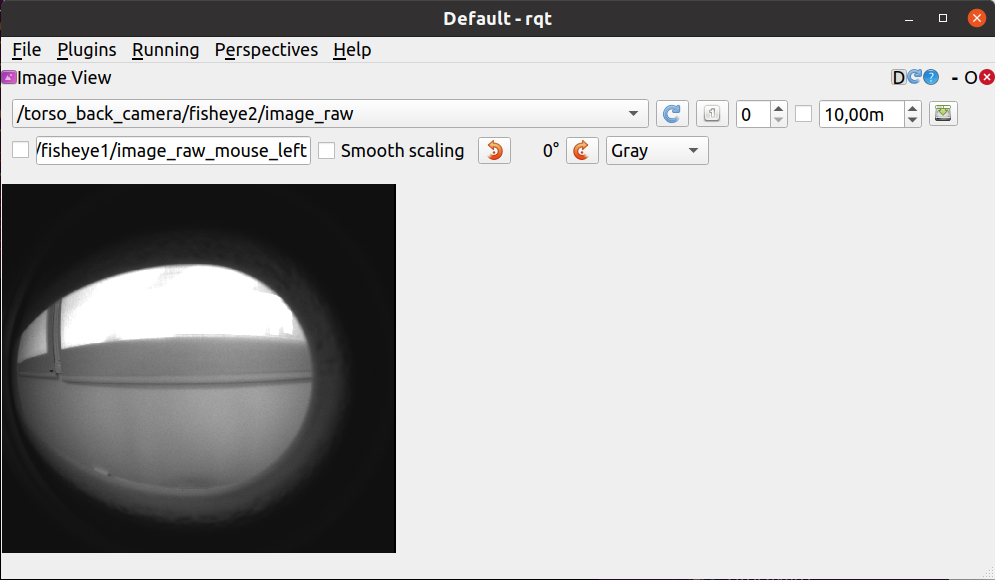Close the Image View plugin panel
The height and width of the screenshot is (580, 995).
(987, 77)
